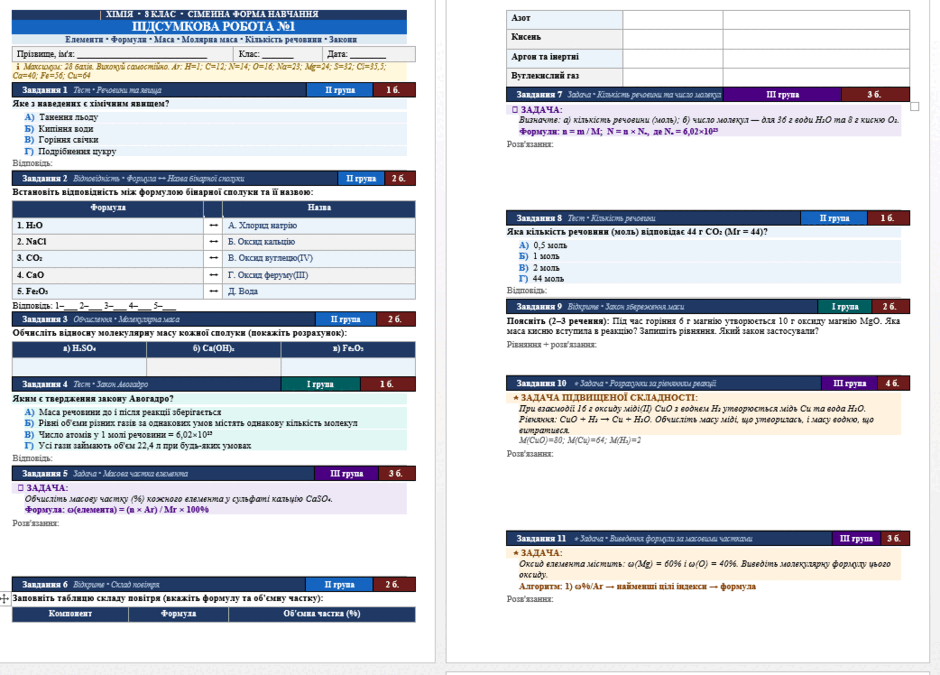
Task: Click the blank Прізвище, ім'я line
Action: [x=141, y=55]
